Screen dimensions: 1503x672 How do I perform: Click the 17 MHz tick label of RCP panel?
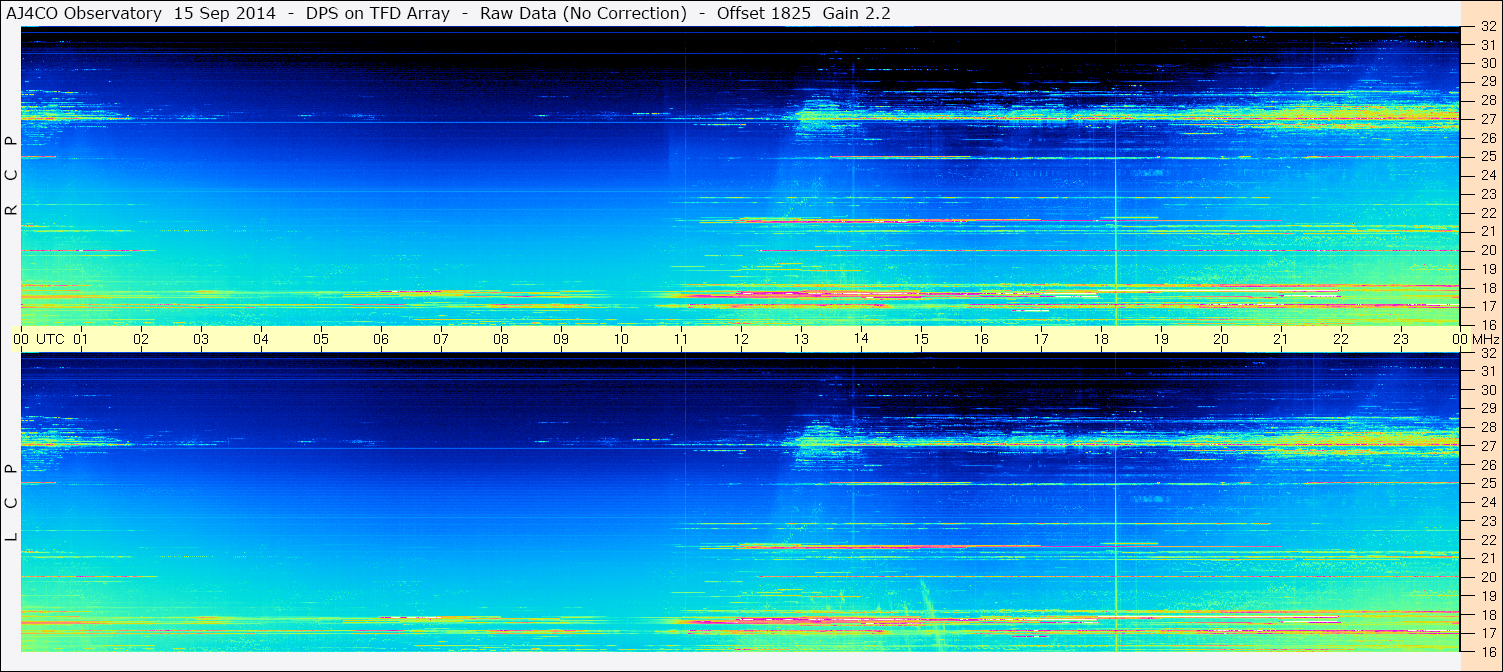pos(1488,306)
